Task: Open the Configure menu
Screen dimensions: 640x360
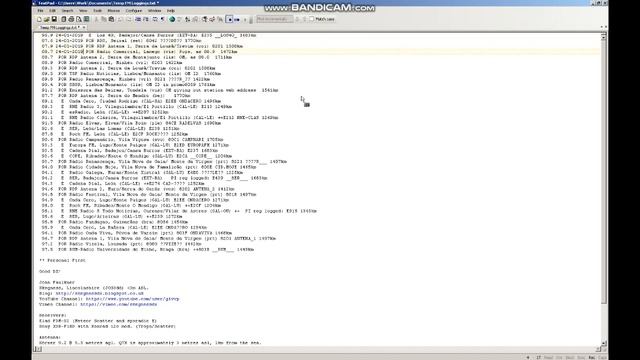Action: point(134,11)
